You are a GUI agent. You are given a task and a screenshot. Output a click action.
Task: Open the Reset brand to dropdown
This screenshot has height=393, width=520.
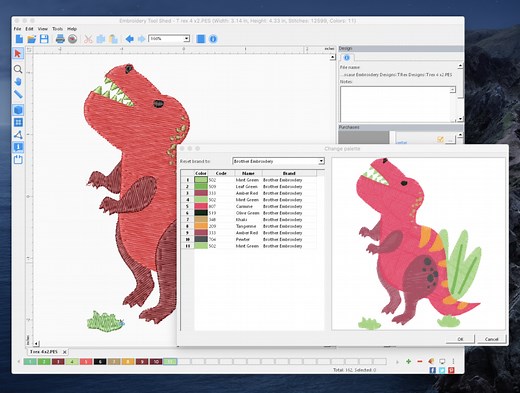pyautogui.click(x=278, y=161)
